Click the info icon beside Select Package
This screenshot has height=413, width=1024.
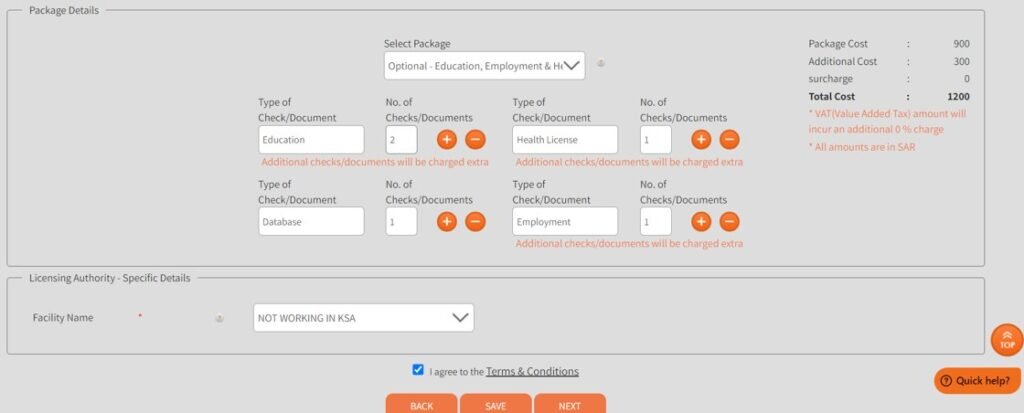[x=601, y=64]
